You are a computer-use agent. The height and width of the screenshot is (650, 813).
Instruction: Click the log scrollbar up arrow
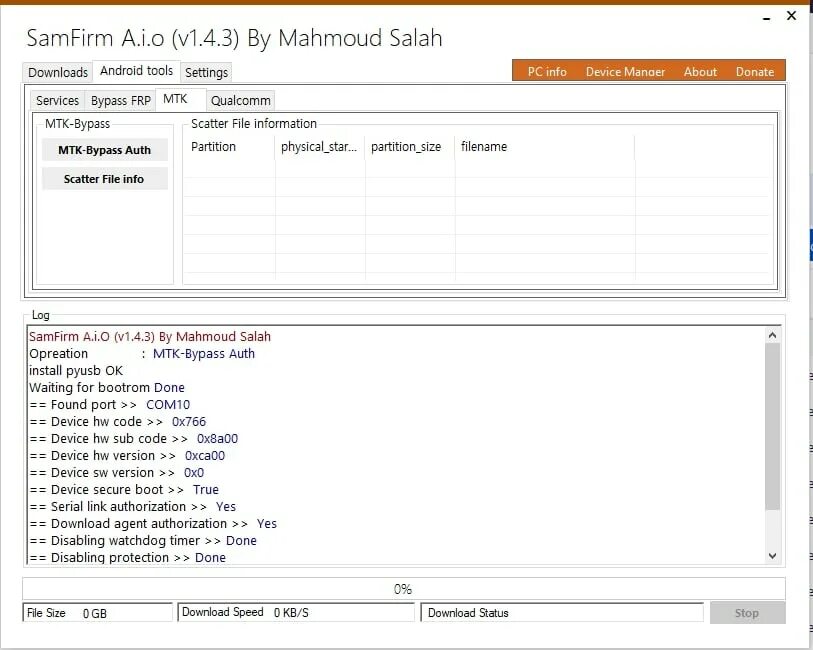click(x=772, y=335)
